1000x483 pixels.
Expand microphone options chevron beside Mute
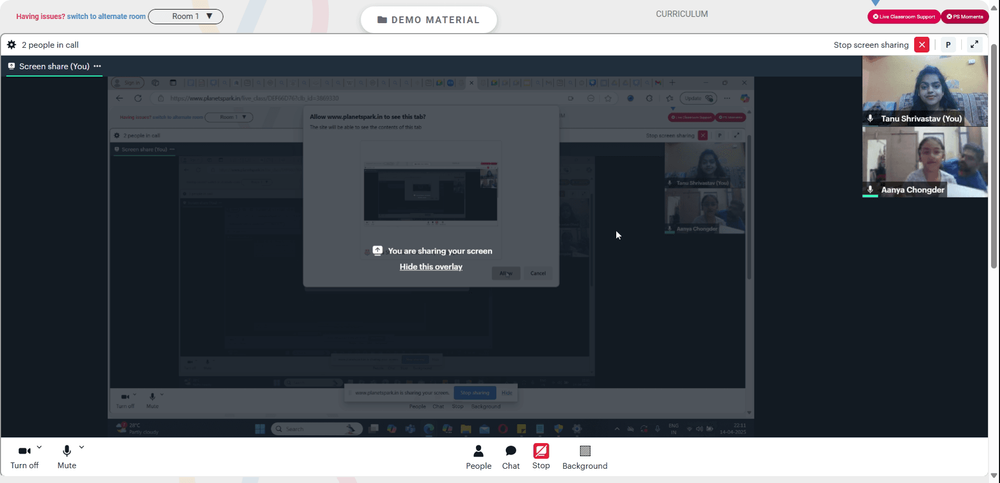click(81, 447)
